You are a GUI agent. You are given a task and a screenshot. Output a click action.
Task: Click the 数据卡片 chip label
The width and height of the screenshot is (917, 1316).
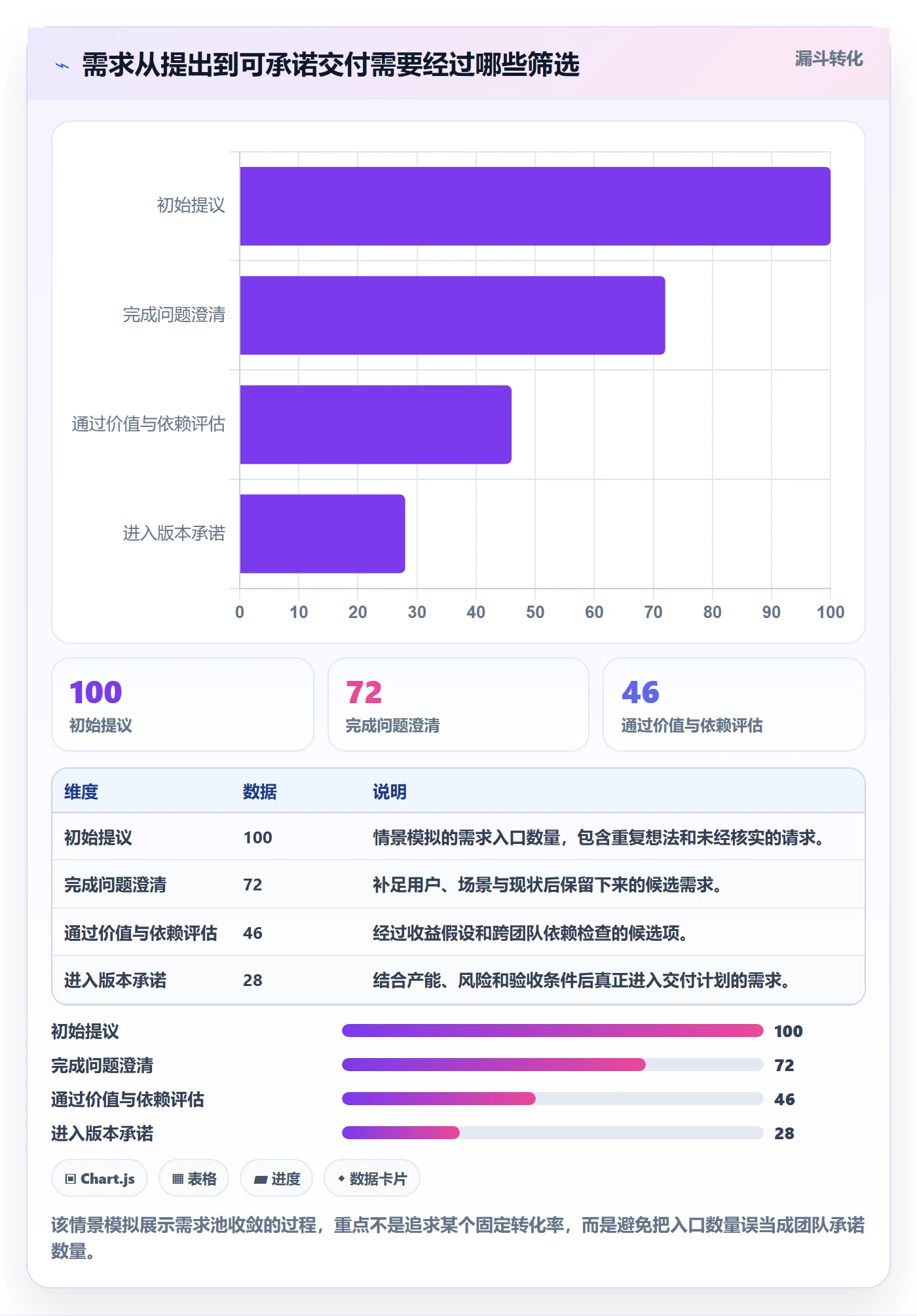coord(378,1179)
